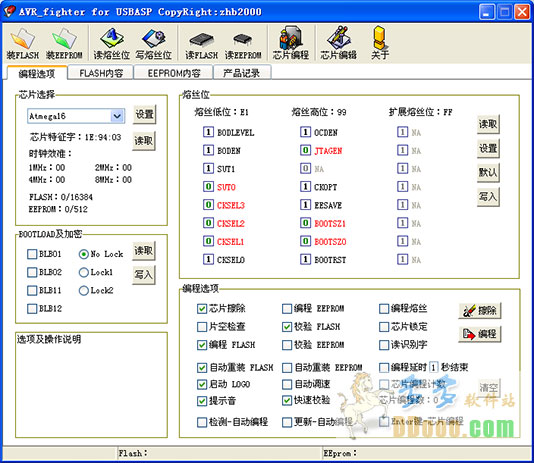Viewport: 534px width, 463px height.
Task: Click the 读熔丝位 read fuse bits icon
Action: pyautogui.click(x=112, y=44)
